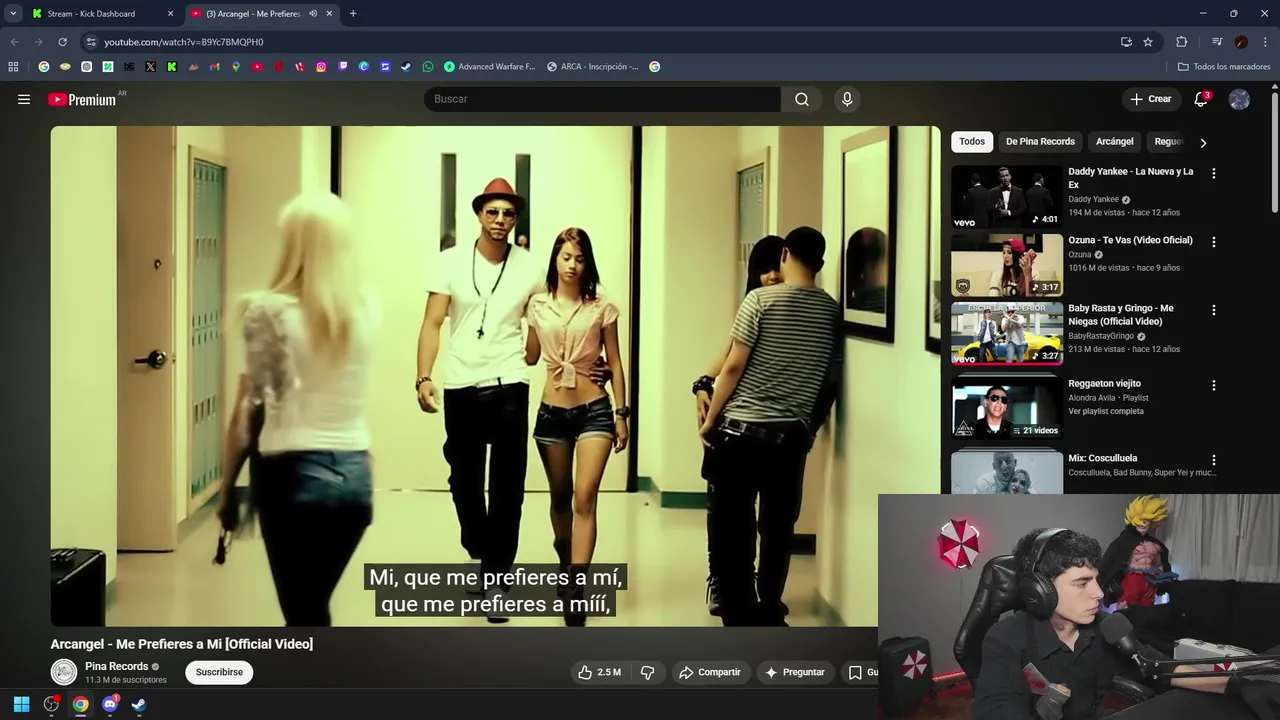Select the Todos filter chip
This screenshot has height=720, width=1280.
[x=972, y=142]
